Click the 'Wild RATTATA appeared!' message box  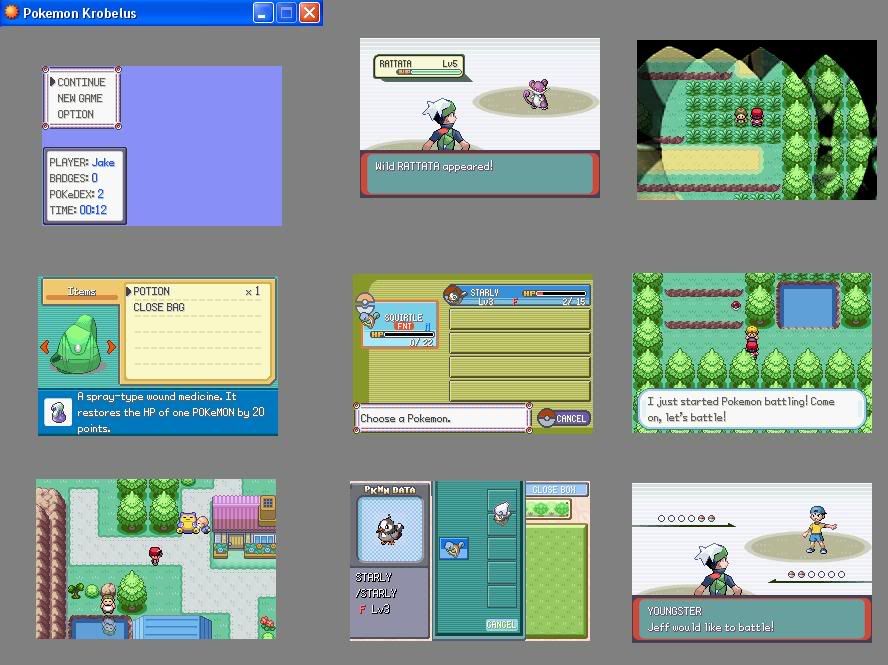[x=480, y=173]
